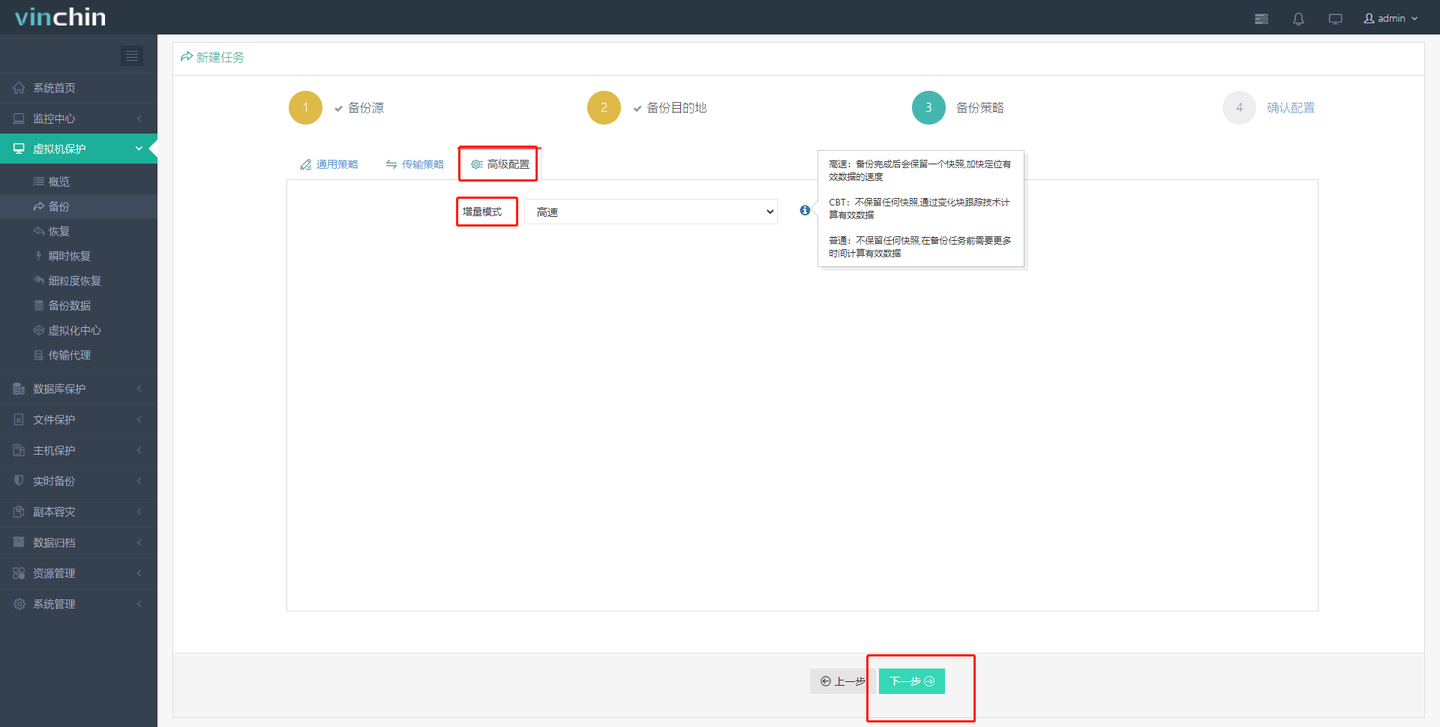The width and height of the screenshot is (1440, 727).
Task: Click step 2 备份目的地 in wizard
Action: coord(647,108)
